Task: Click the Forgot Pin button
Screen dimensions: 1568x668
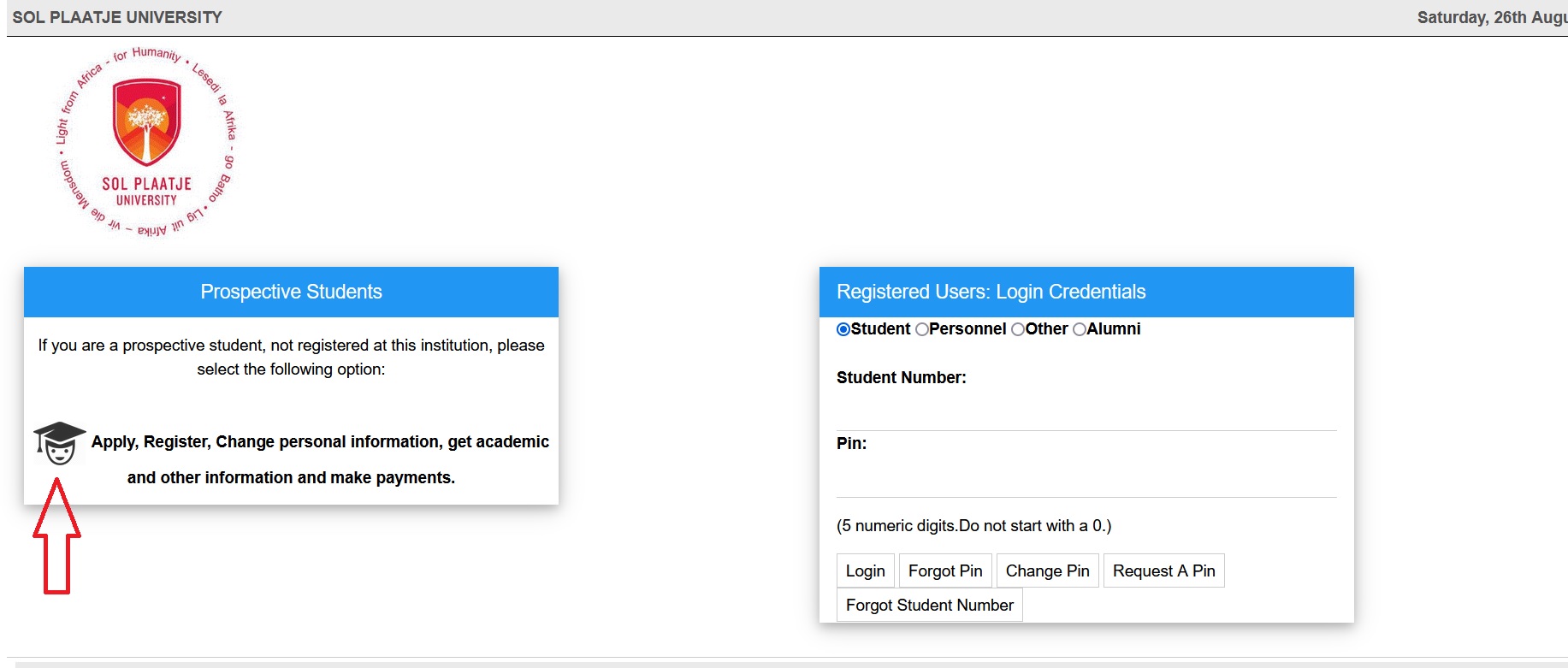Action: [x=944, y=570]
